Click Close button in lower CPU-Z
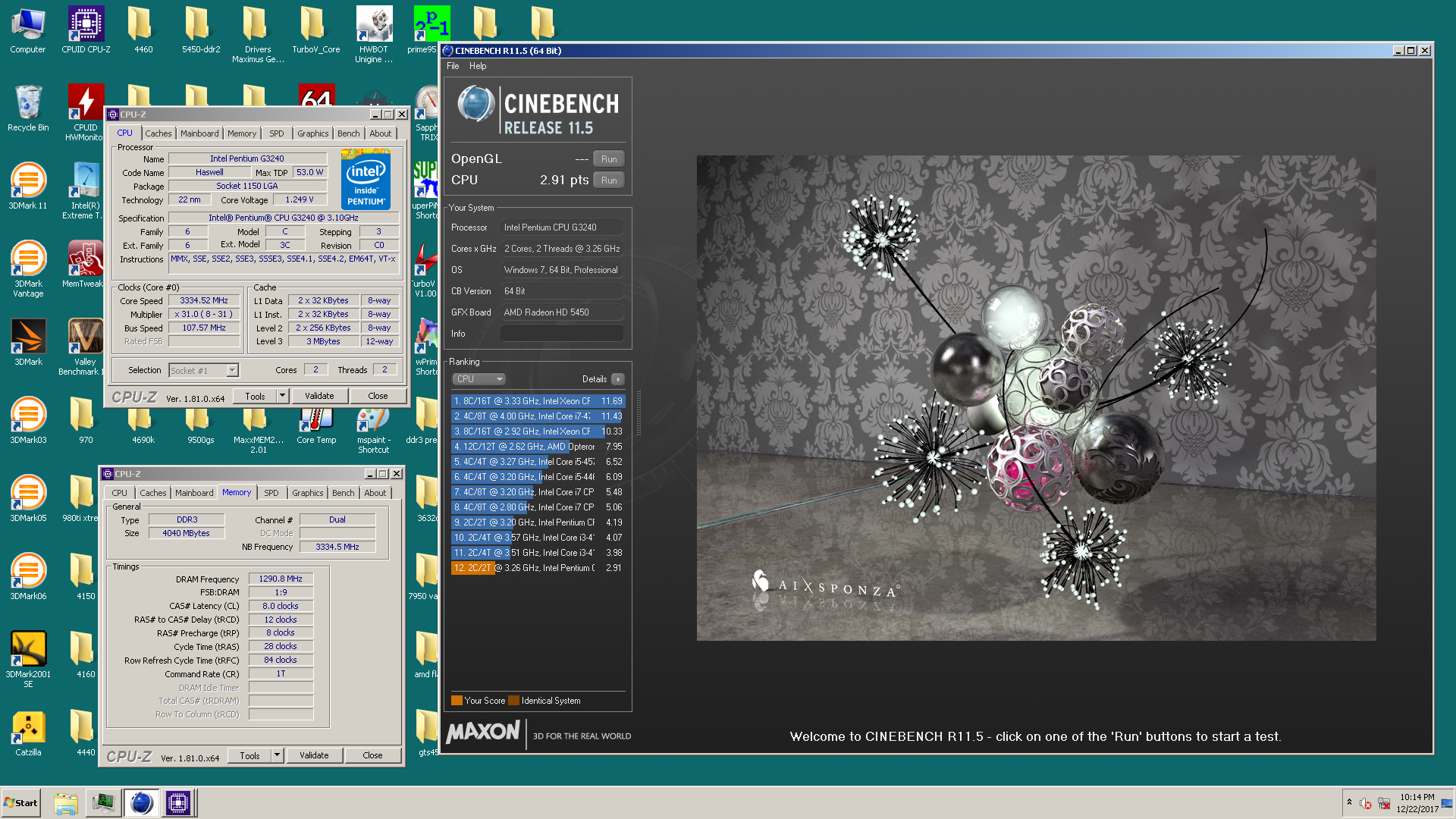Screen dimensions: 1456x819 [372, 755]
